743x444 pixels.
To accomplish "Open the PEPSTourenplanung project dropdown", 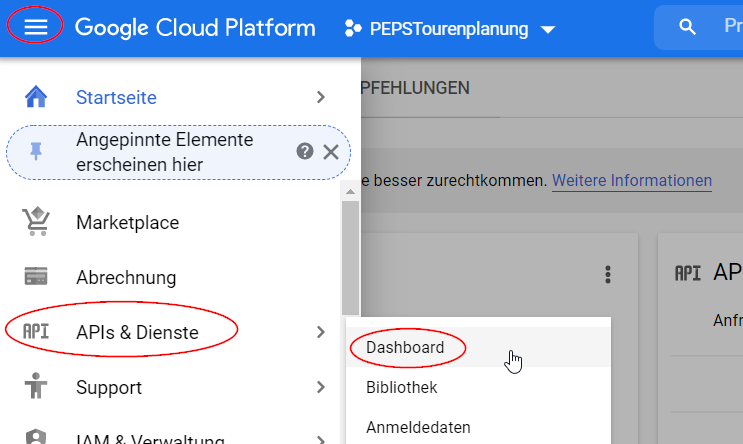I will coord(449,29).
